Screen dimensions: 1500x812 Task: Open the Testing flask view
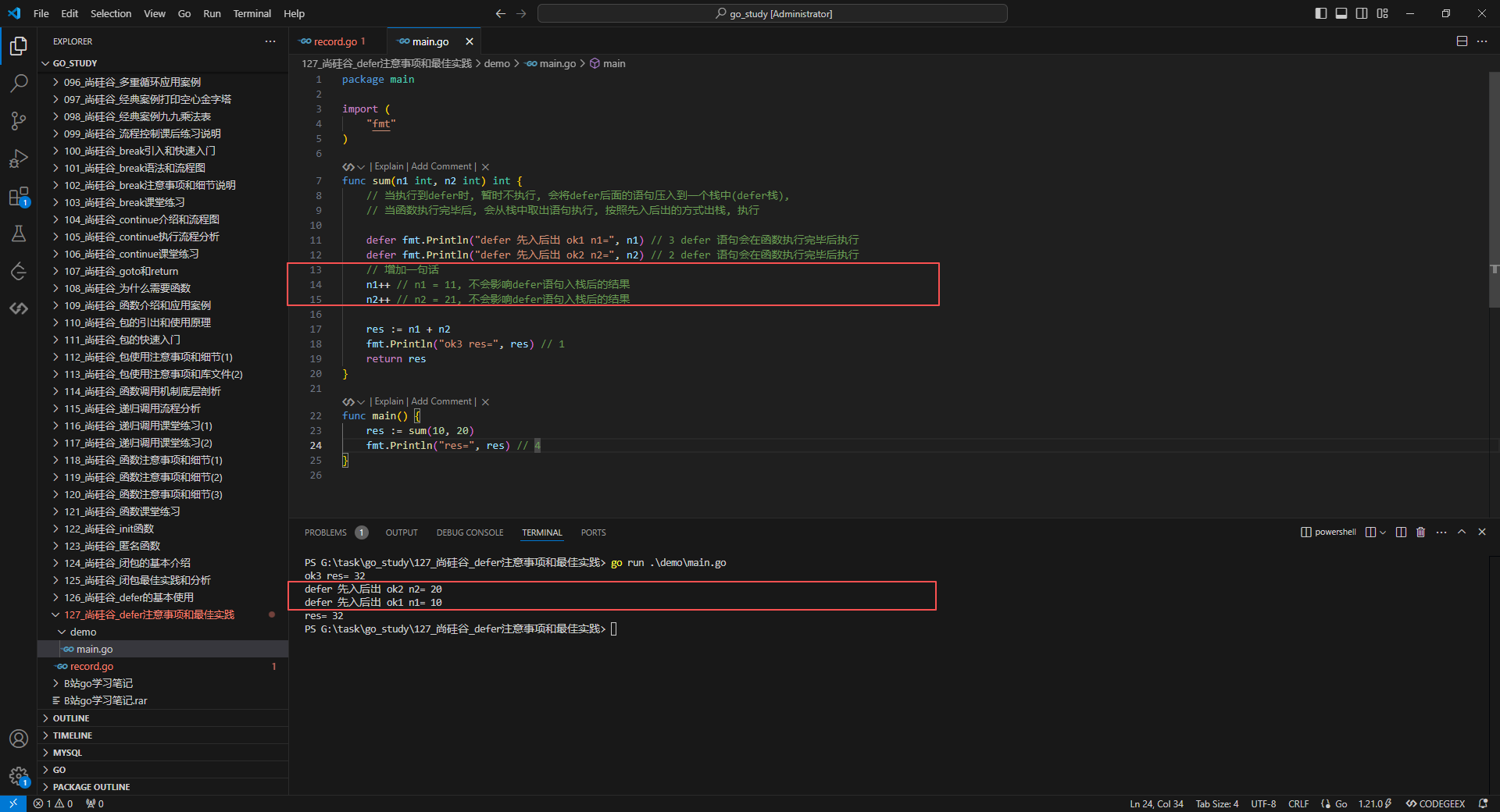click(19, 233)
